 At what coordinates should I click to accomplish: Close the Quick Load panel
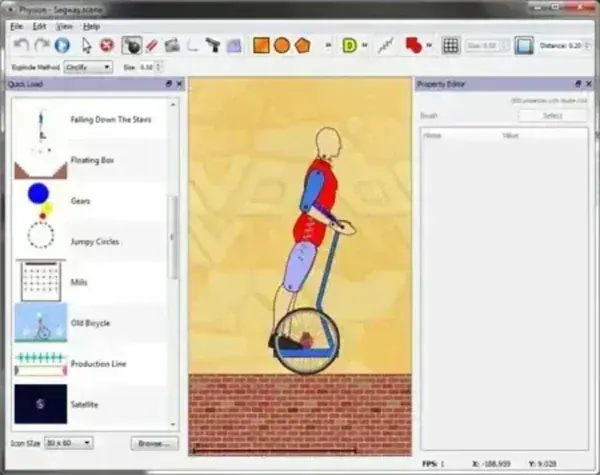click(x=179, y=84)
